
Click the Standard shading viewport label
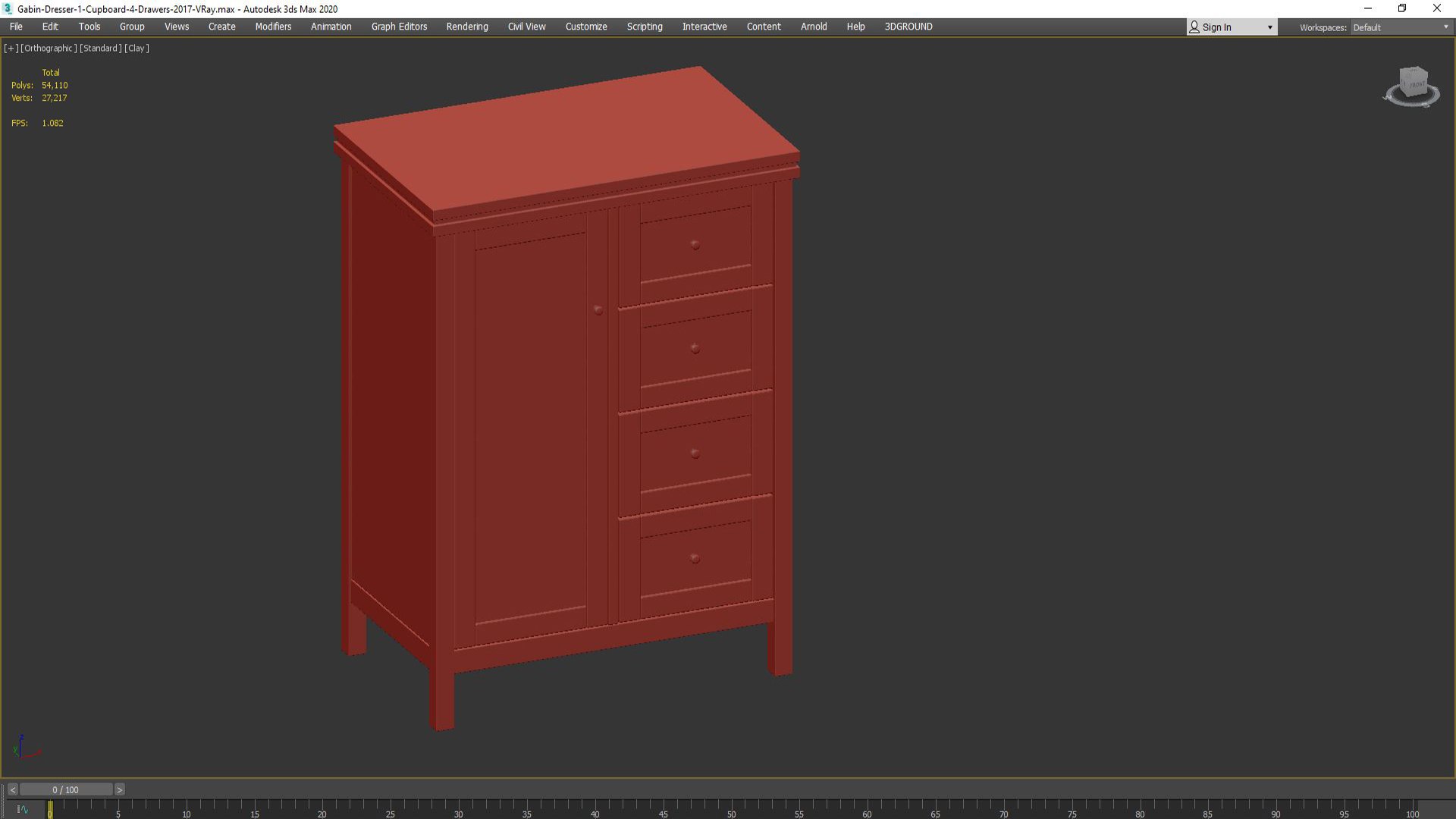point(100,48)
